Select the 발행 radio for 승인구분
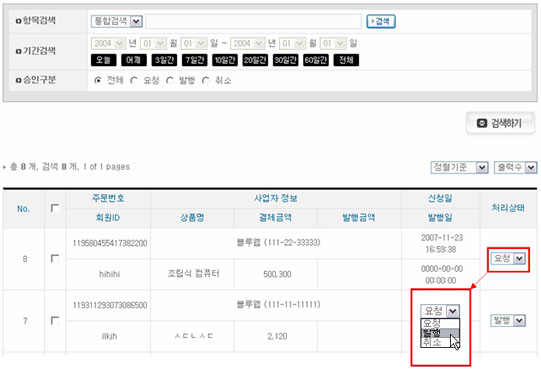This screenshot has height=372, width=541. point(169,81)
